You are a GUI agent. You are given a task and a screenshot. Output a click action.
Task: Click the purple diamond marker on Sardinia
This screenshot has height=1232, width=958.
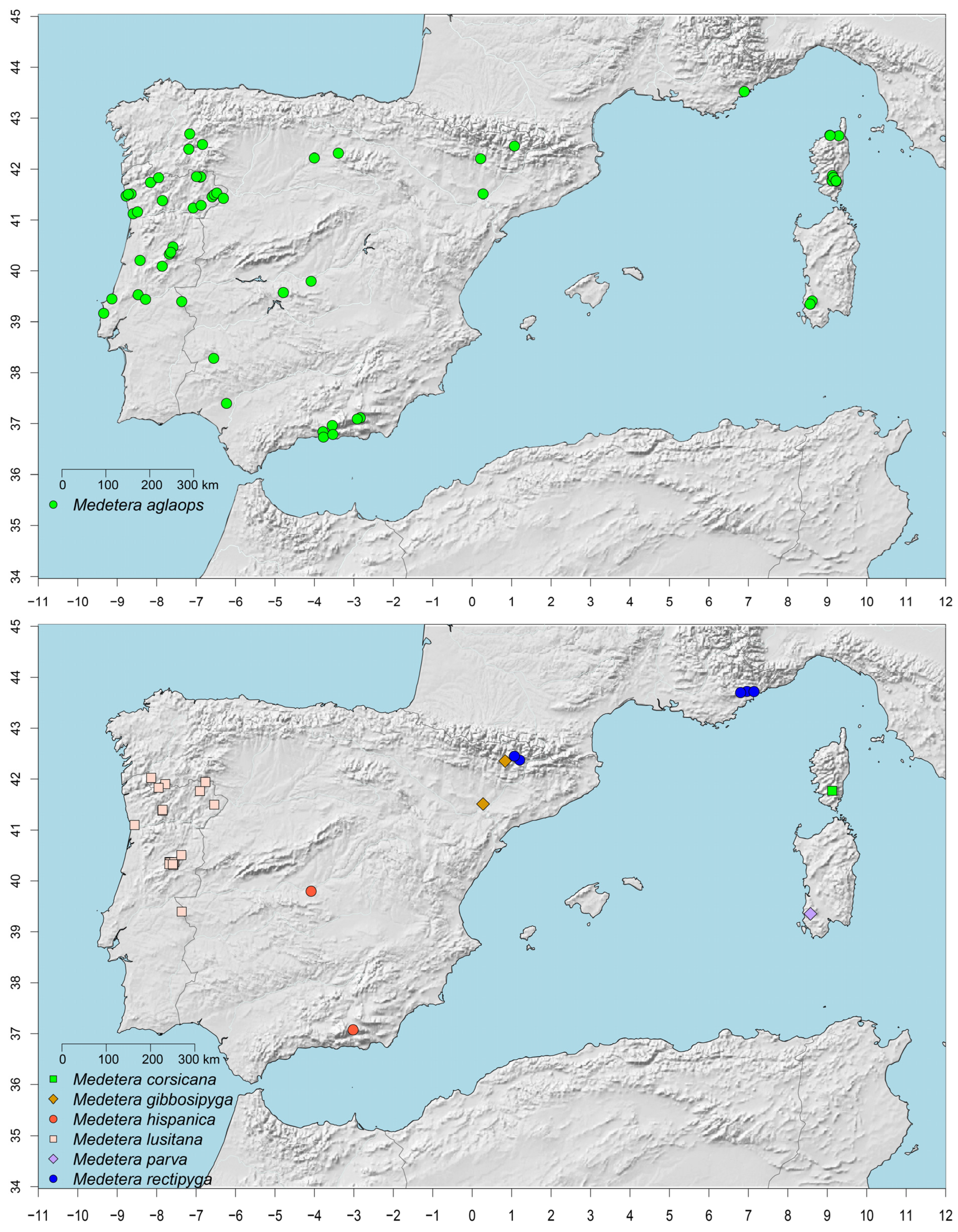pos(810,913)
